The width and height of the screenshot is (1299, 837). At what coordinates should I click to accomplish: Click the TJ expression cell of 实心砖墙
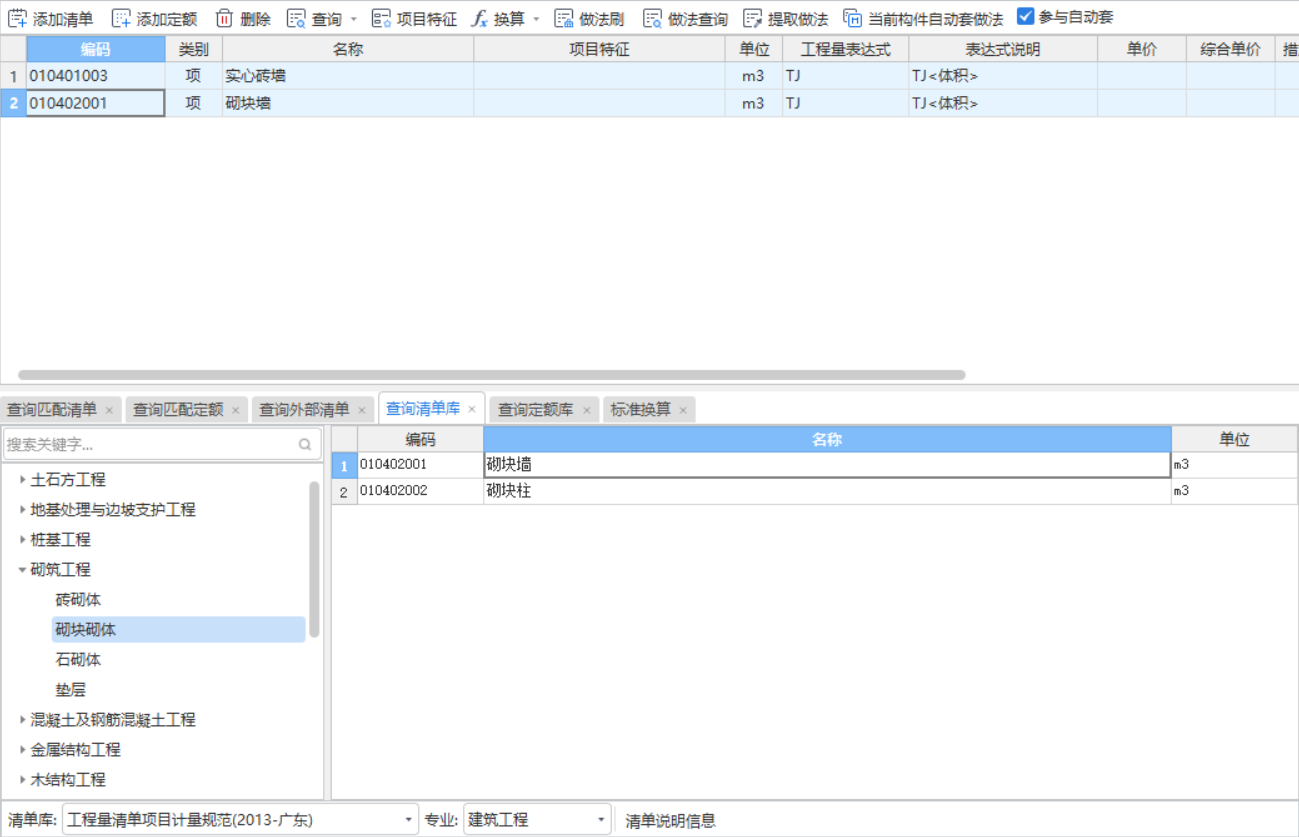coord(845,76)
